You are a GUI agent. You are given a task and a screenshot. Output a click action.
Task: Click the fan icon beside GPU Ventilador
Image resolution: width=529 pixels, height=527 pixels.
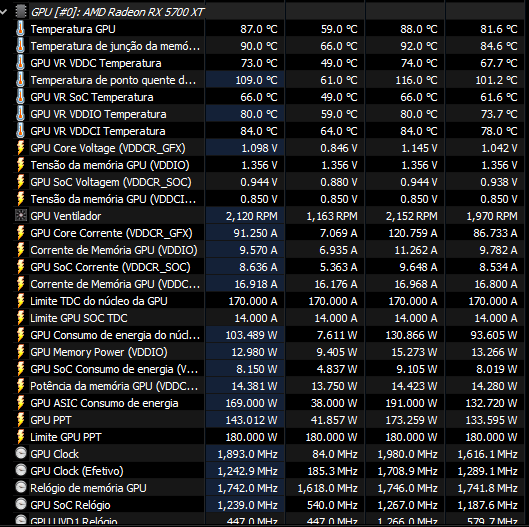pyautogui.click(x=21, y=216)
